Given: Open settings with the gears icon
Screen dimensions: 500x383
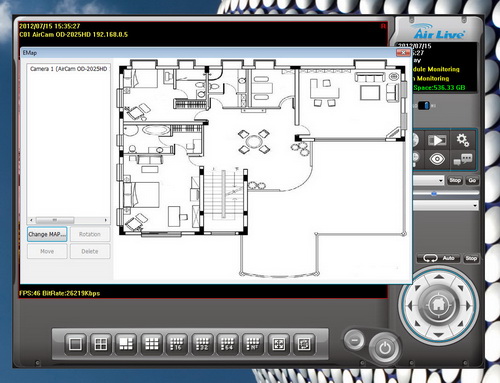Looking at the screenshot, I should click(x=463, y=140).
